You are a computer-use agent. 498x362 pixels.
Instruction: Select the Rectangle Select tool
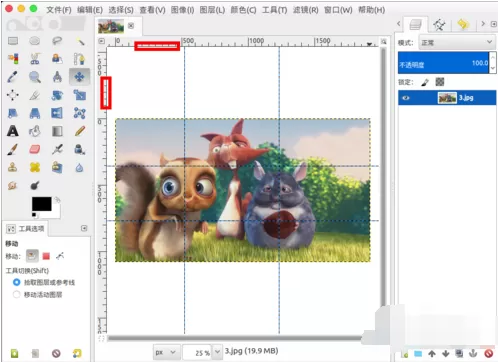13,41
